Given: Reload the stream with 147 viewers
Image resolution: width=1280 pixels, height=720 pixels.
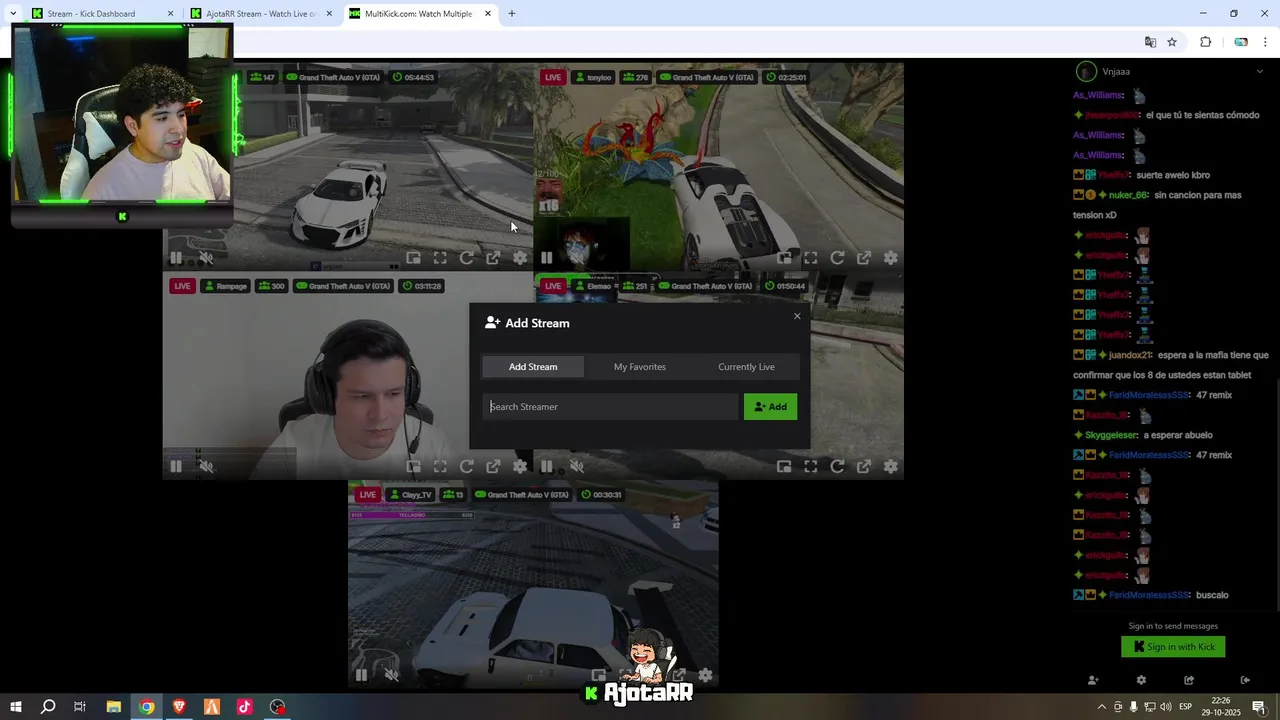Looking at the screenshot, I should 466,258.
